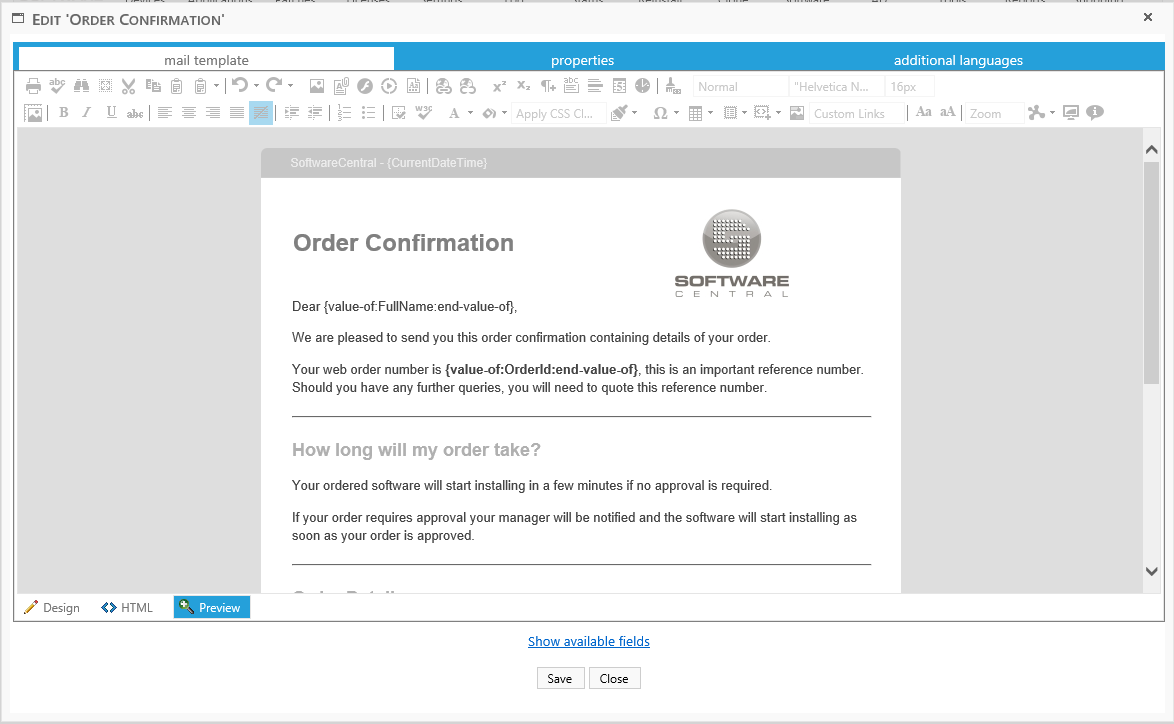Viewport: 1174px width, 724px height.
Task: Click the Superscript icon
Action: (x=499, y=86)
